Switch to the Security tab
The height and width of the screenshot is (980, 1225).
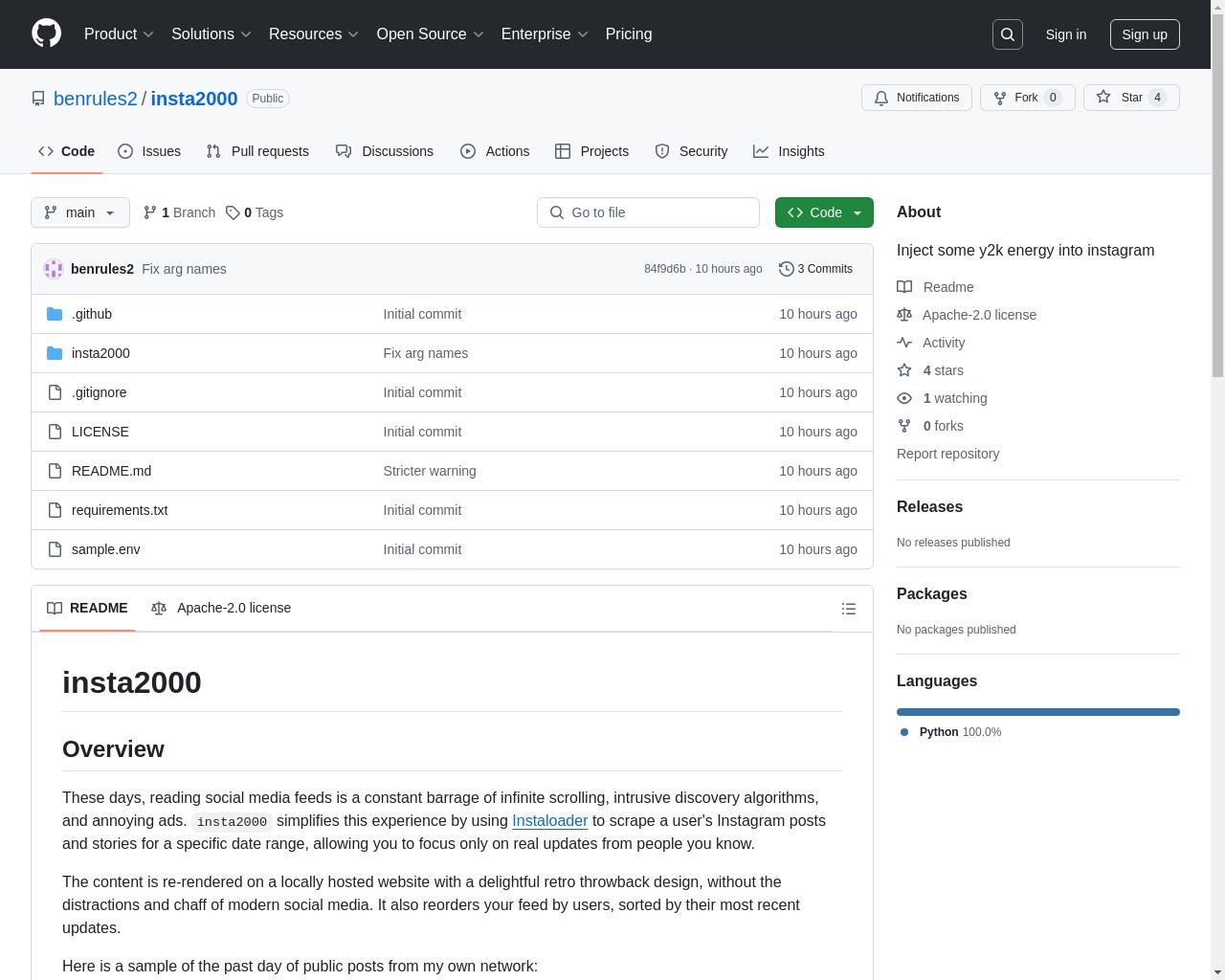(x=691, y=151)
